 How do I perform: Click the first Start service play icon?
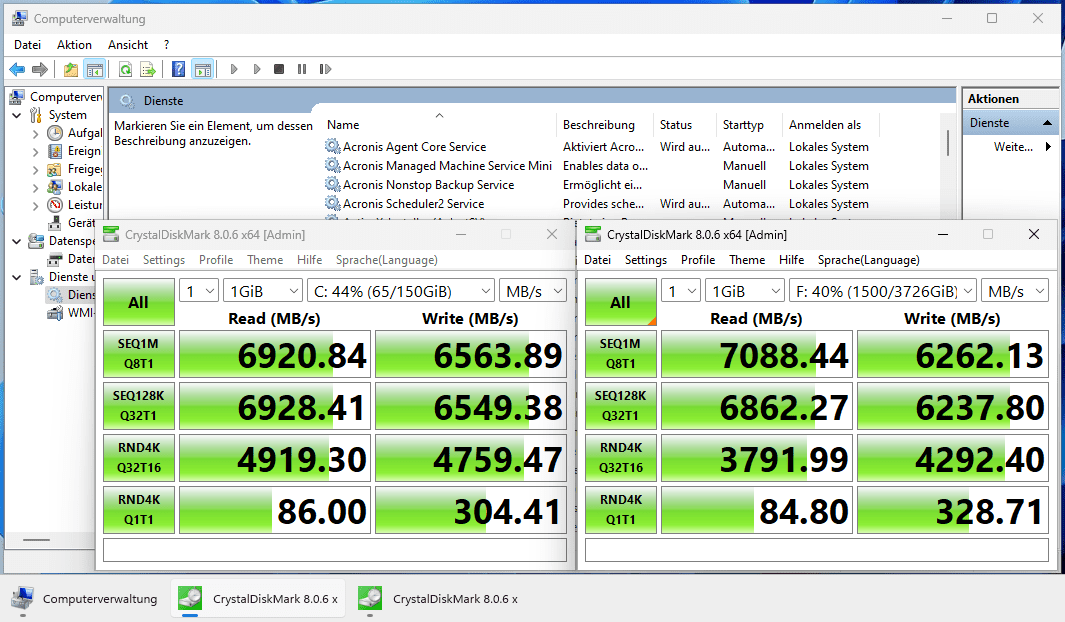[234, 69]
